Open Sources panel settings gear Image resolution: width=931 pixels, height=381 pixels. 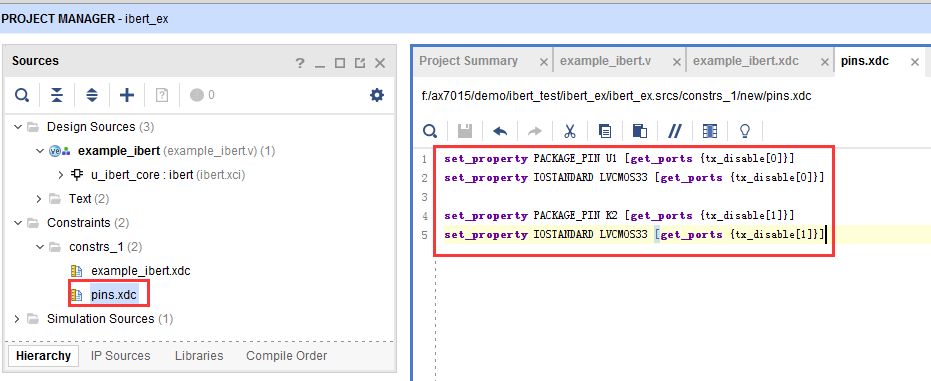(x=377, y=95)
